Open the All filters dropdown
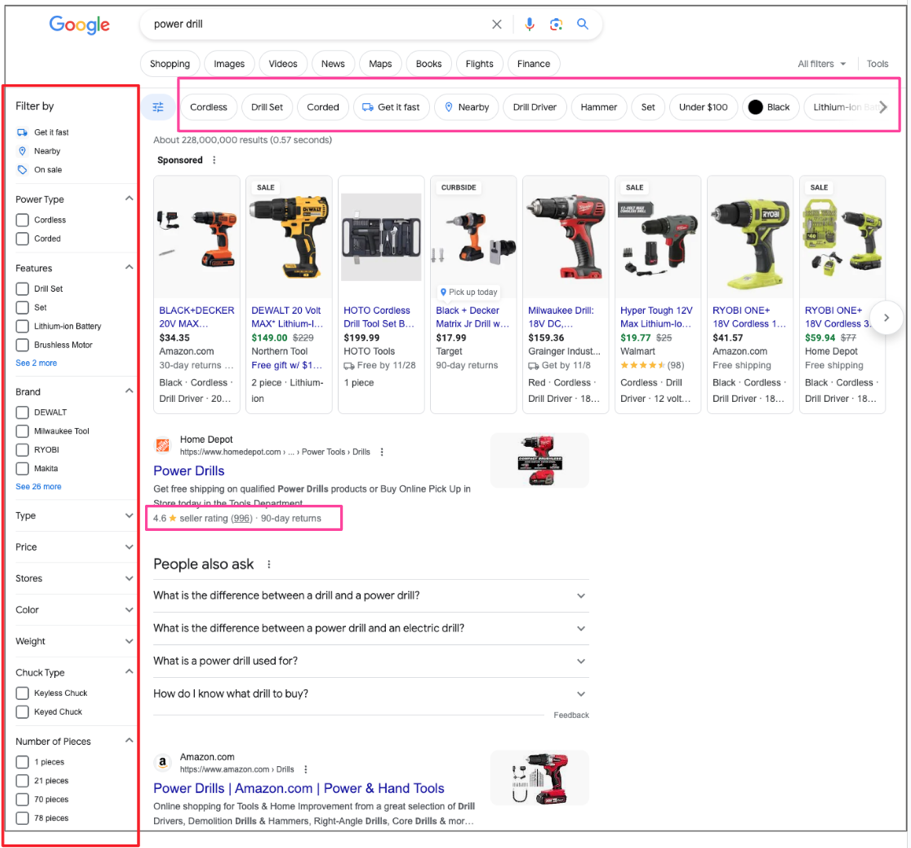The width and height of the screenshot is (911, 848). click(x=822, y=64)
